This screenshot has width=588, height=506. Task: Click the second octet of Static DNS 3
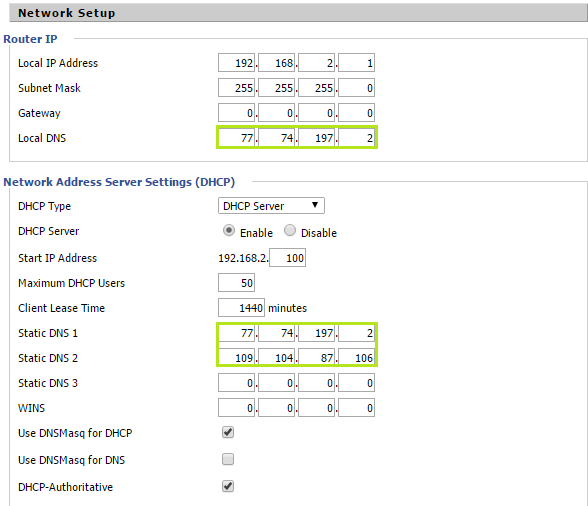tap(276, 383)
